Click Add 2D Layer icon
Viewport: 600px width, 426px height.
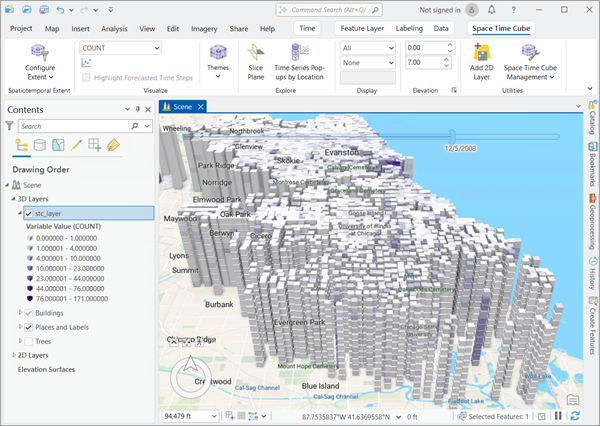(482, 53)
